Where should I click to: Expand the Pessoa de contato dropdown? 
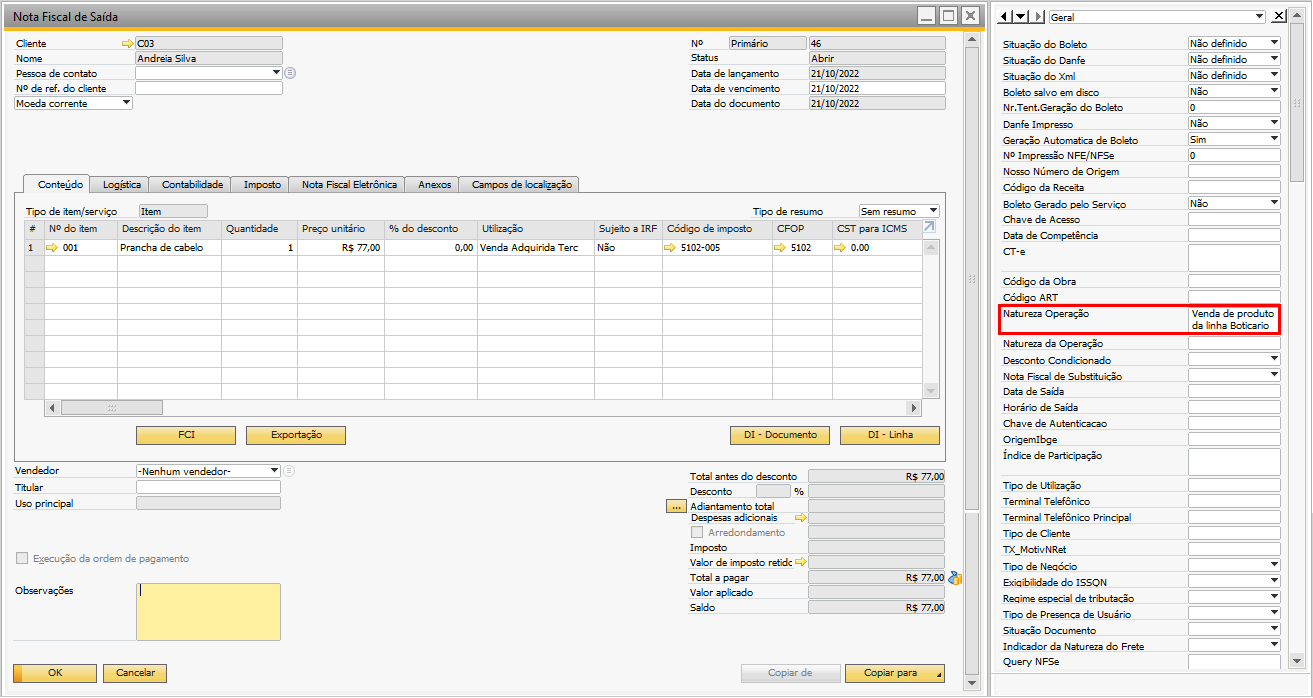pyautogui.click(x=276, y=73)
